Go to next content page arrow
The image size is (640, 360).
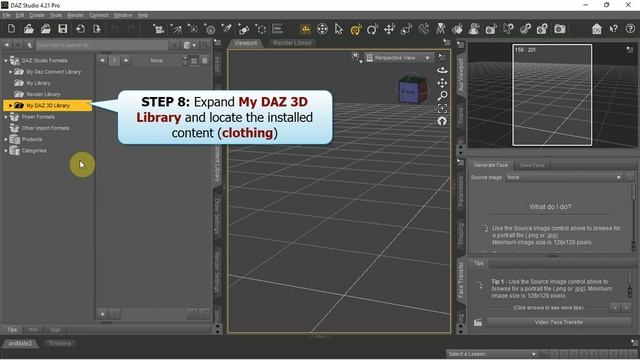coord(126,60)
